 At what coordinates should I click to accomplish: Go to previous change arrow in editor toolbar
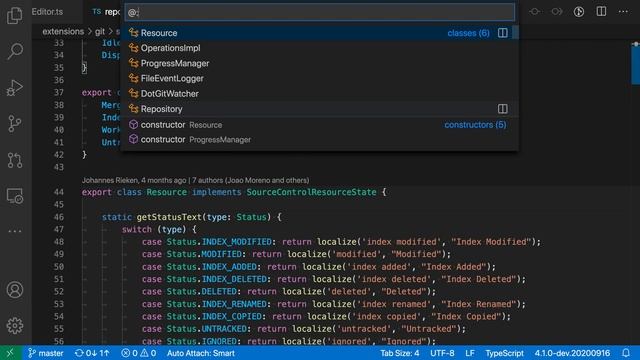click(x=535, y=12)
